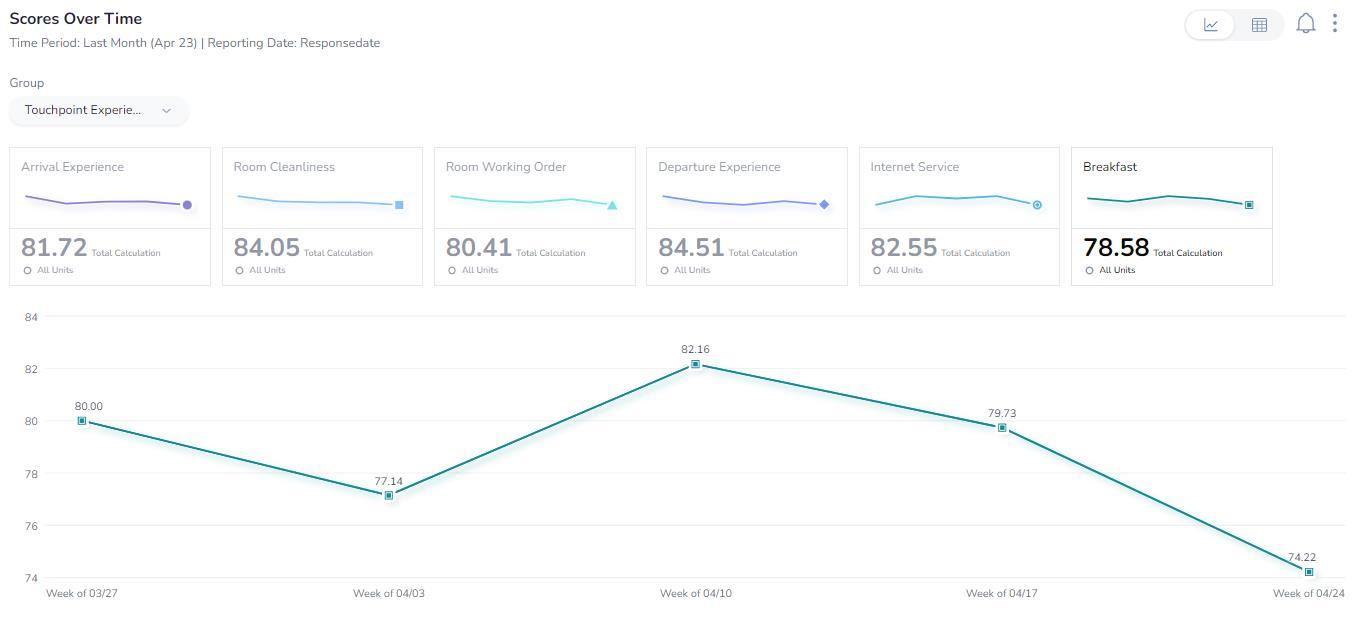Open the three-dot more options menu
The image size is (1360, 620).
tap(1335, 24)
